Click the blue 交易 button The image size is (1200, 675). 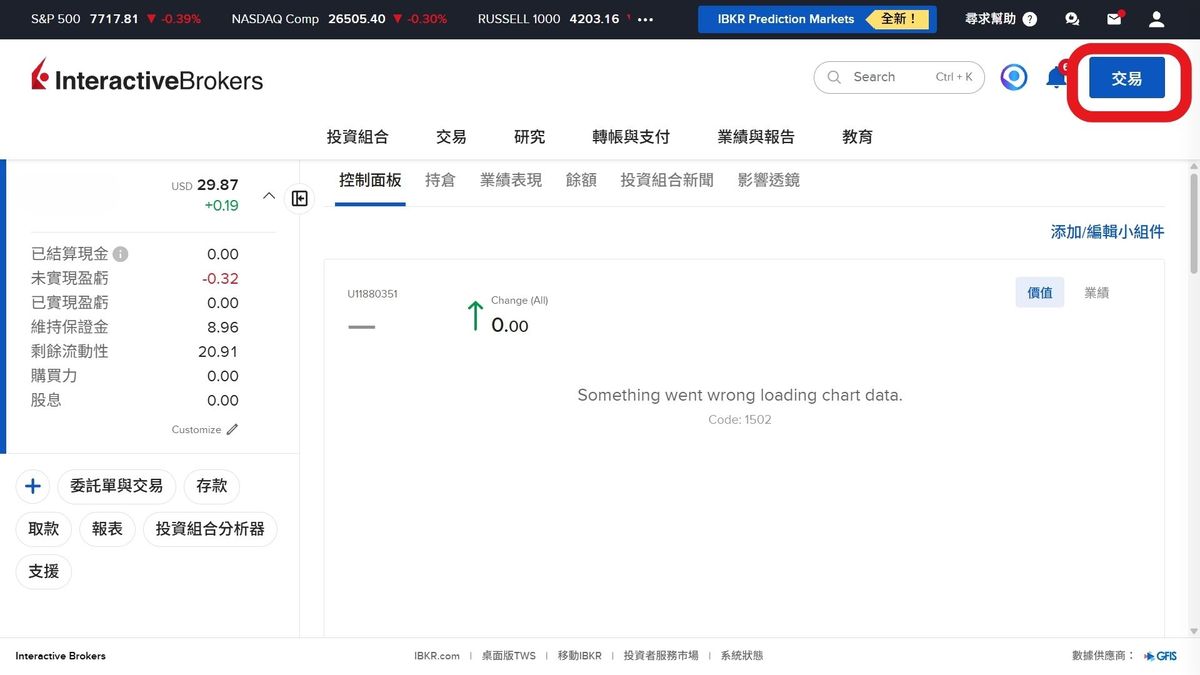(x=1127, y=78)
